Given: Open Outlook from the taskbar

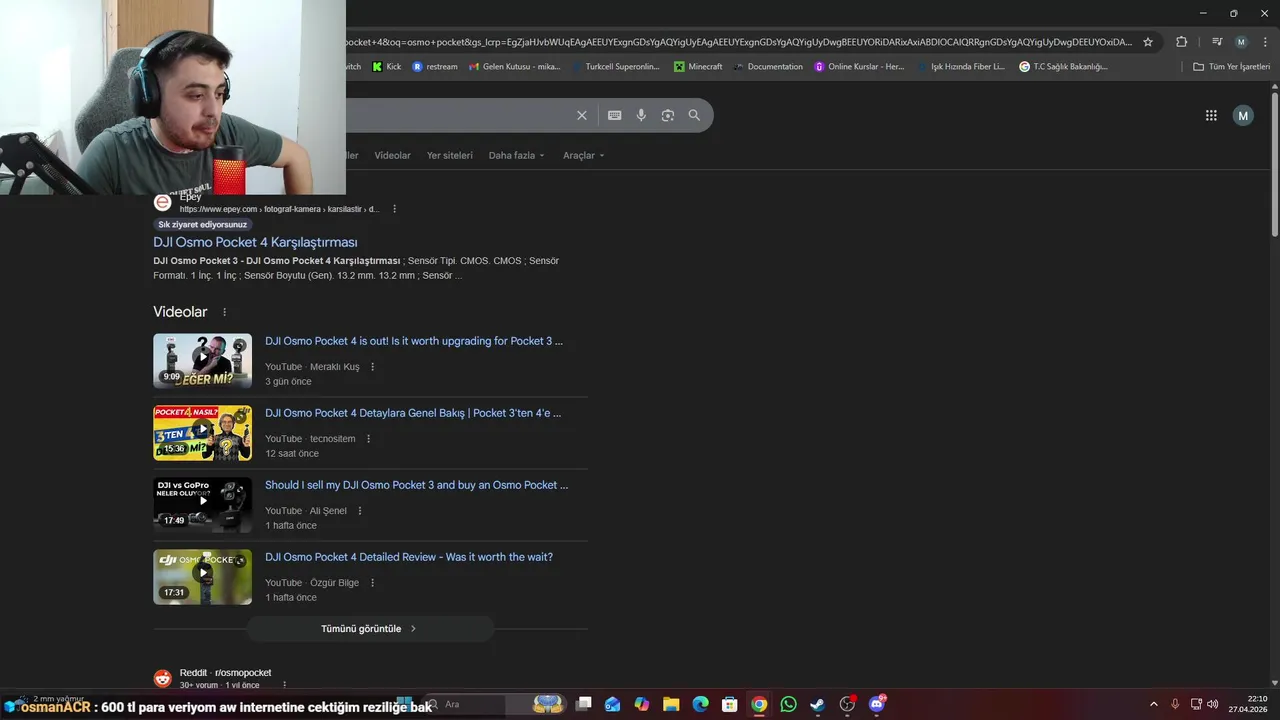Looking at the screenshot, I should (612, 704).
